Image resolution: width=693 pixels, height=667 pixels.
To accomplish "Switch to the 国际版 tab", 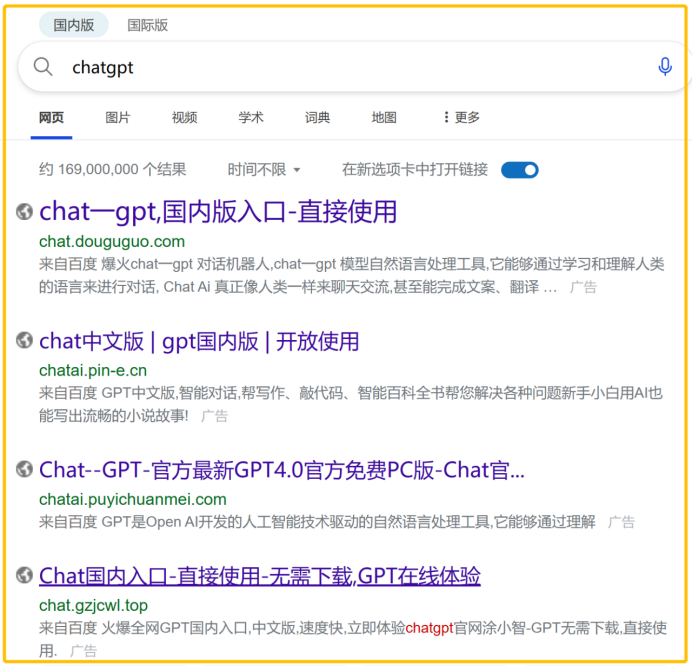I will coord(148,25).
